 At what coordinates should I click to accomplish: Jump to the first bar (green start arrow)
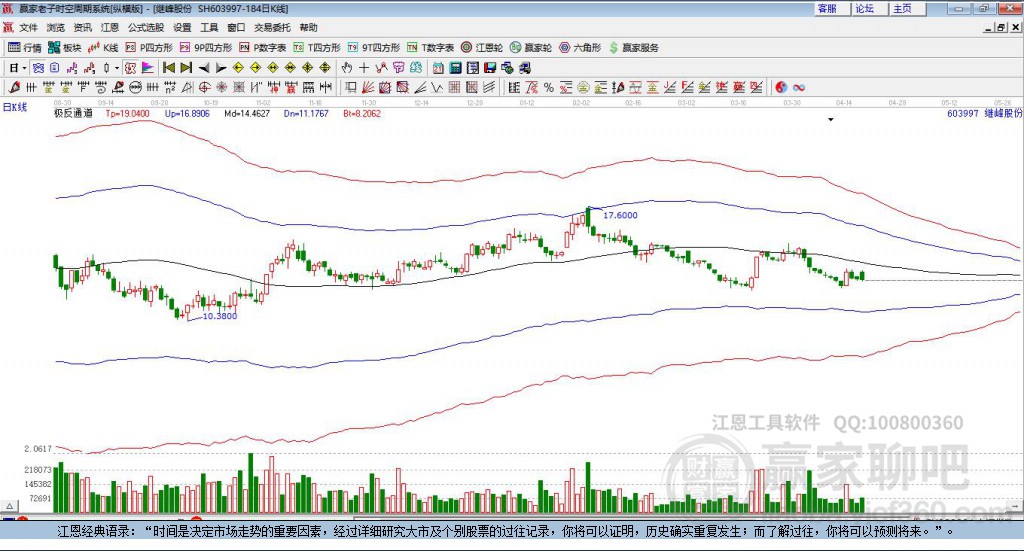[168, 68]
